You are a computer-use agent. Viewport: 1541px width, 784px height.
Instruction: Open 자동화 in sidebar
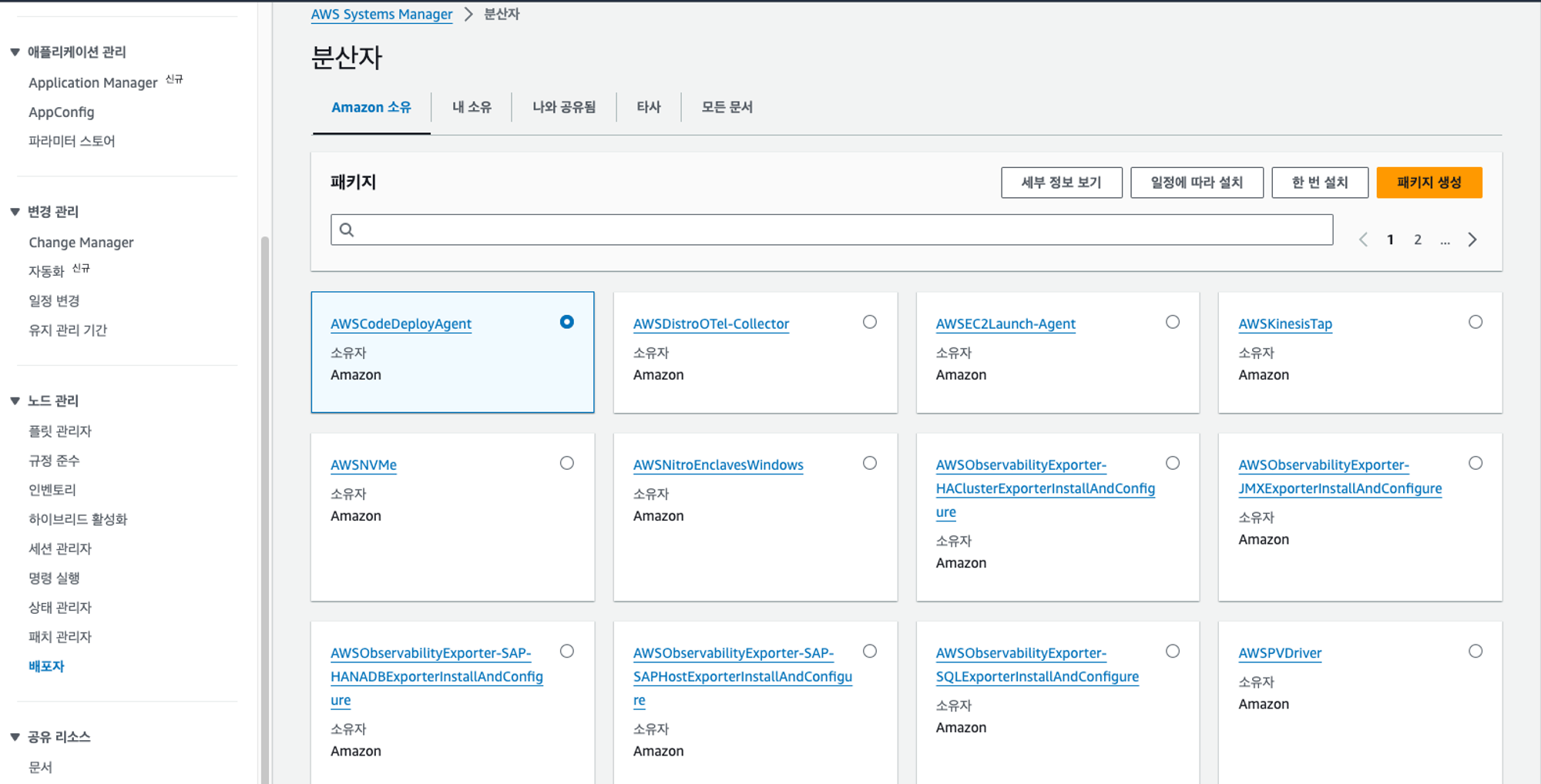coord(46,271)
